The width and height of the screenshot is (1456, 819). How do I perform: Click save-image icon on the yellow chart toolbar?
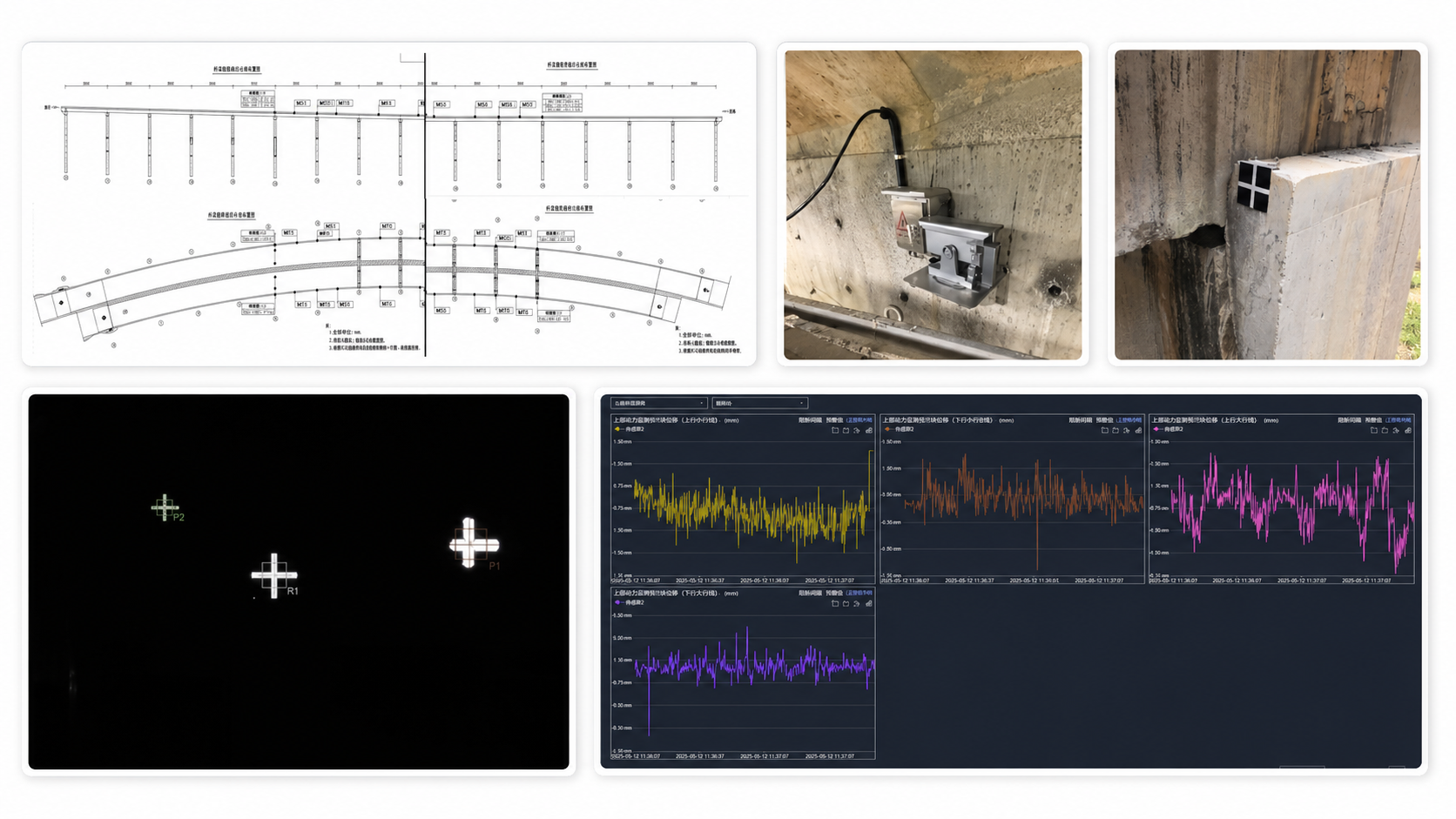click(868, 430)
